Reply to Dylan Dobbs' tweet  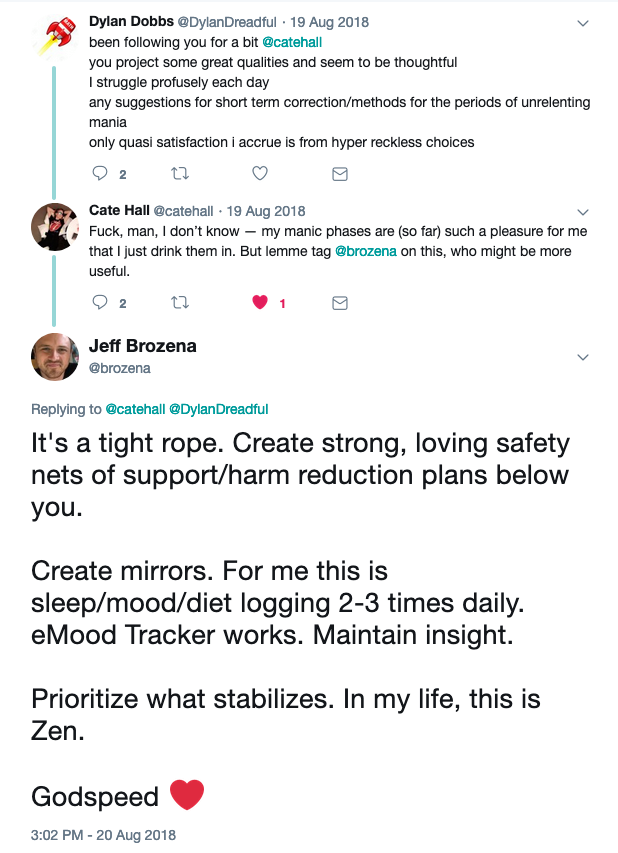point(100,174)
